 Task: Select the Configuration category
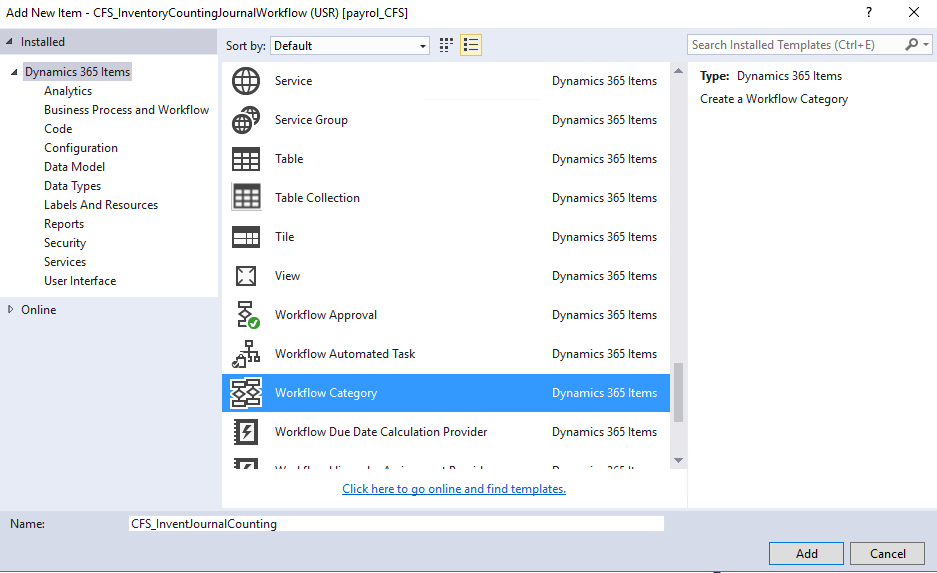81,148
